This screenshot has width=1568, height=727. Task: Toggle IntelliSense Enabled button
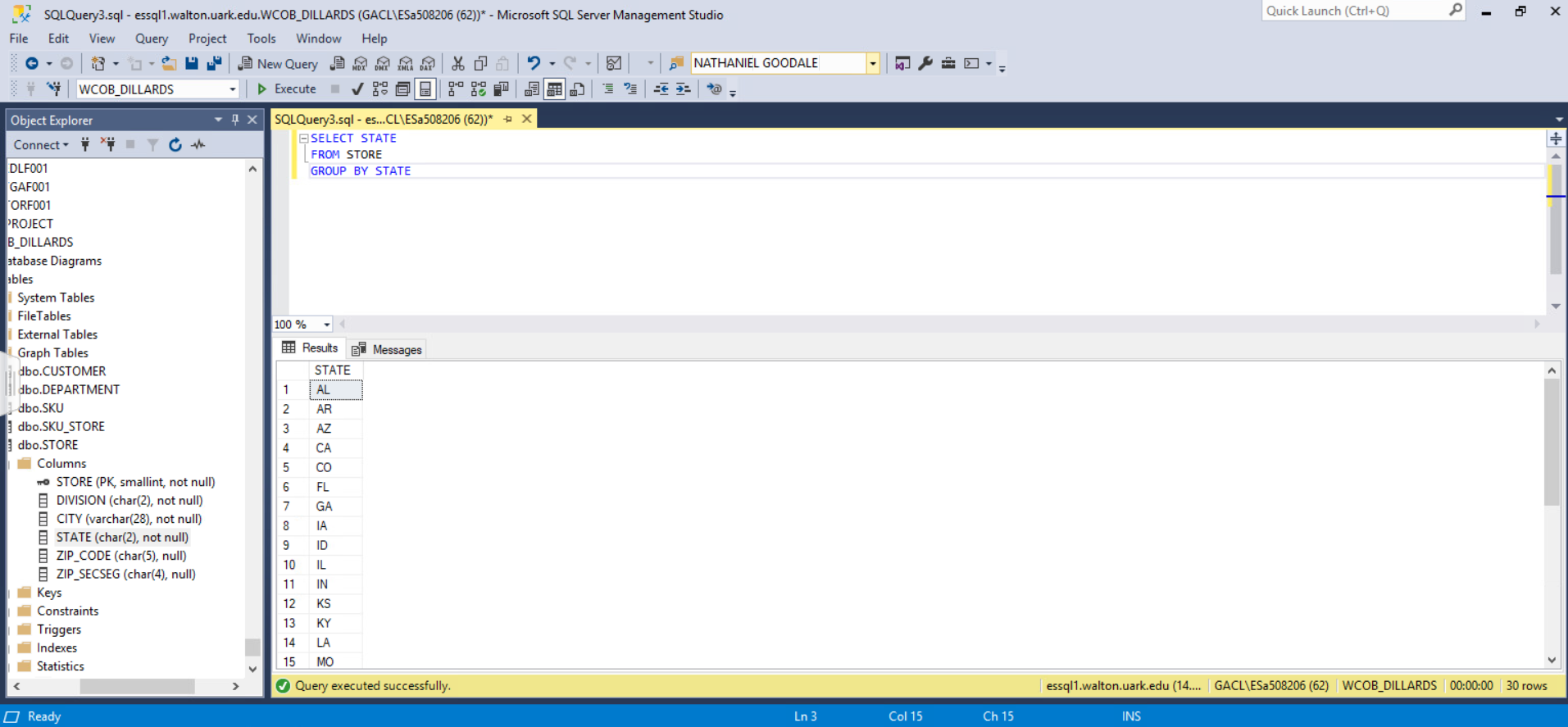pyautogui.click(x=425, y=89)
